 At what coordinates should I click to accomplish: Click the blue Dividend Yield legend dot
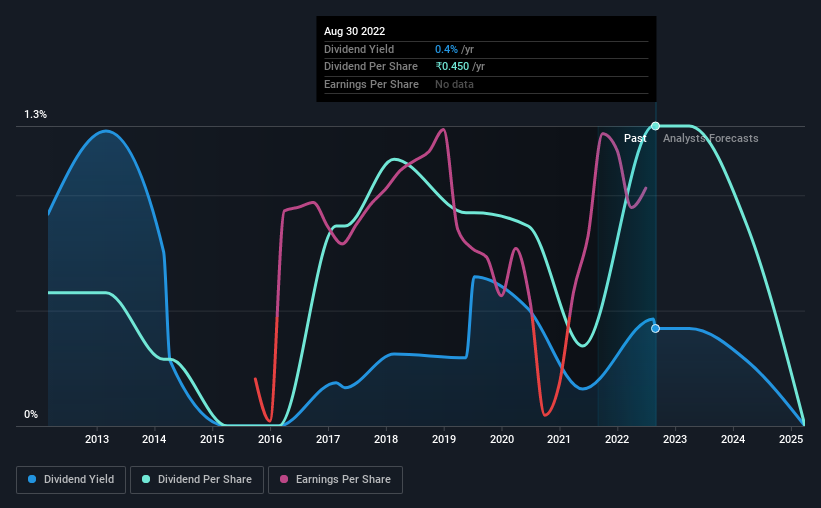(x=32, y=479)
